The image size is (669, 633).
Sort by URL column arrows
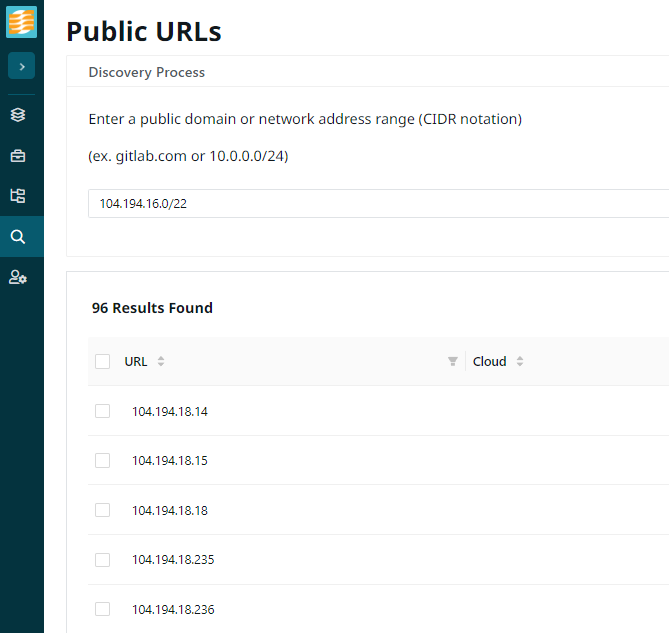[161, 362]
